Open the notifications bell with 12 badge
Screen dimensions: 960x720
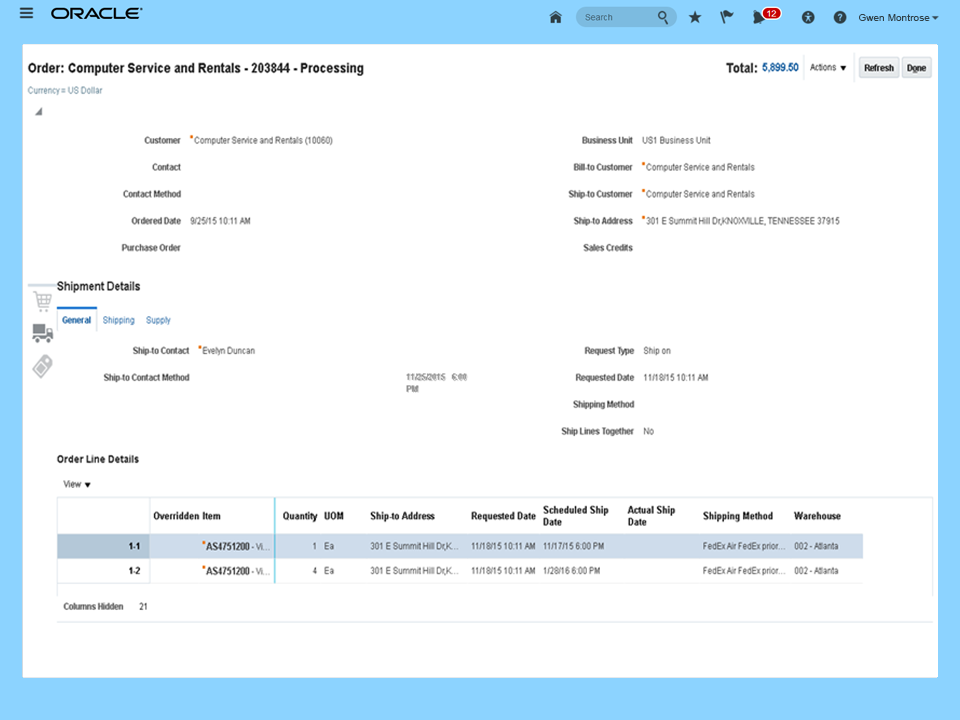(765, 16)
